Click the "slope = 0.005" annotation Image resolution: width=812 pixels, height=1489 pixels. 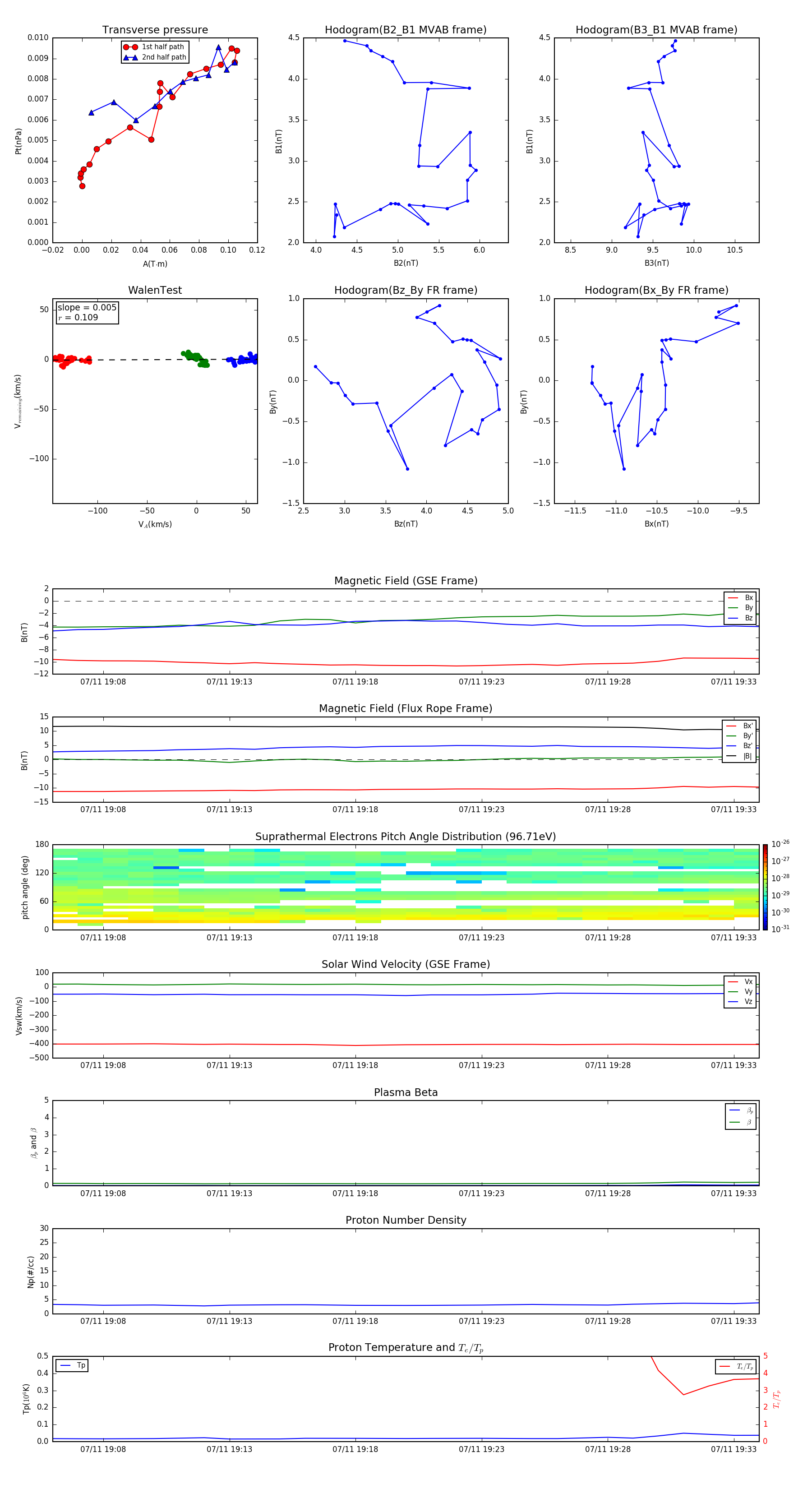(87, 308)
